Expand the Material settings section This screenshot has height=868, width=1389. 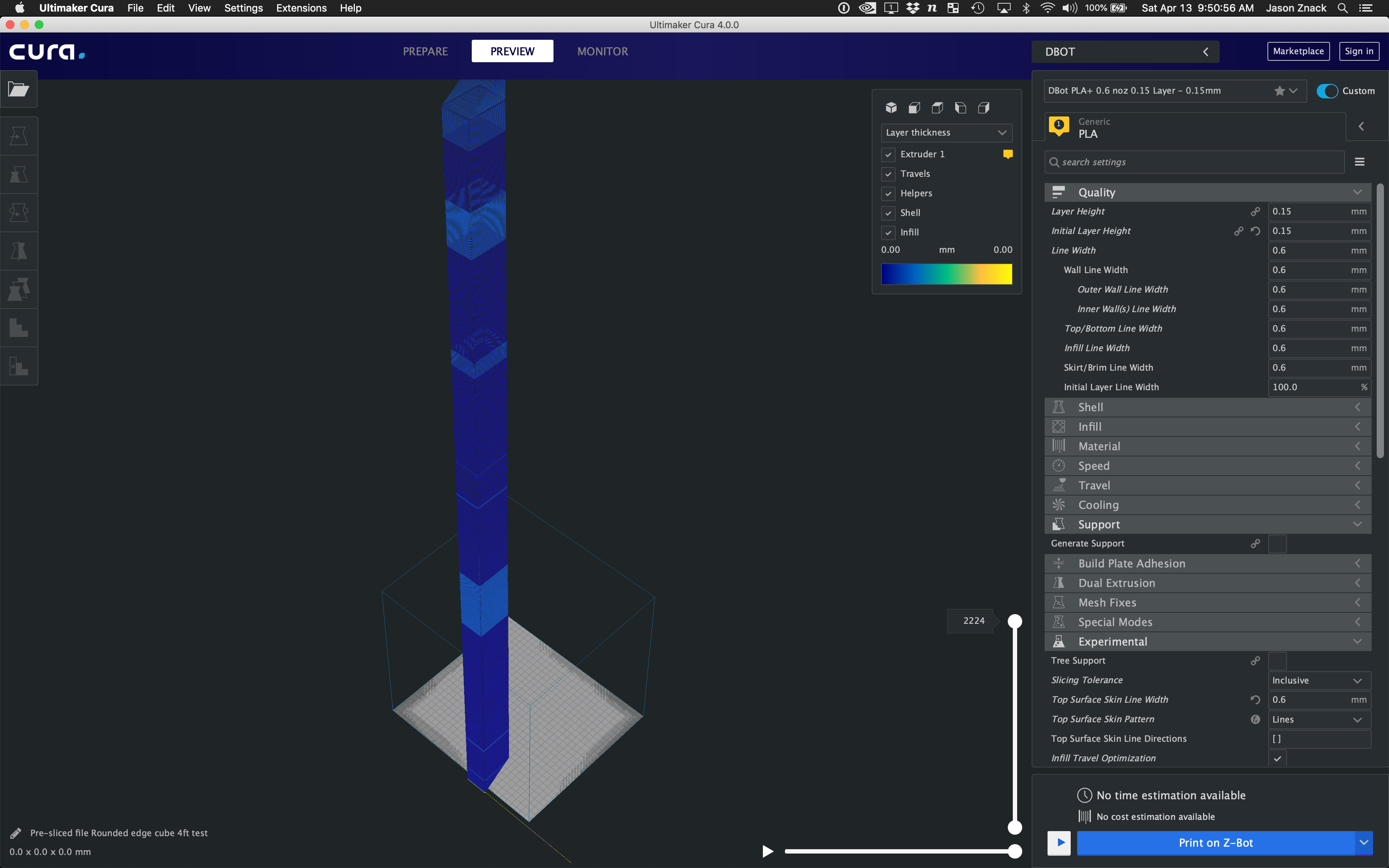[1208, 446]
